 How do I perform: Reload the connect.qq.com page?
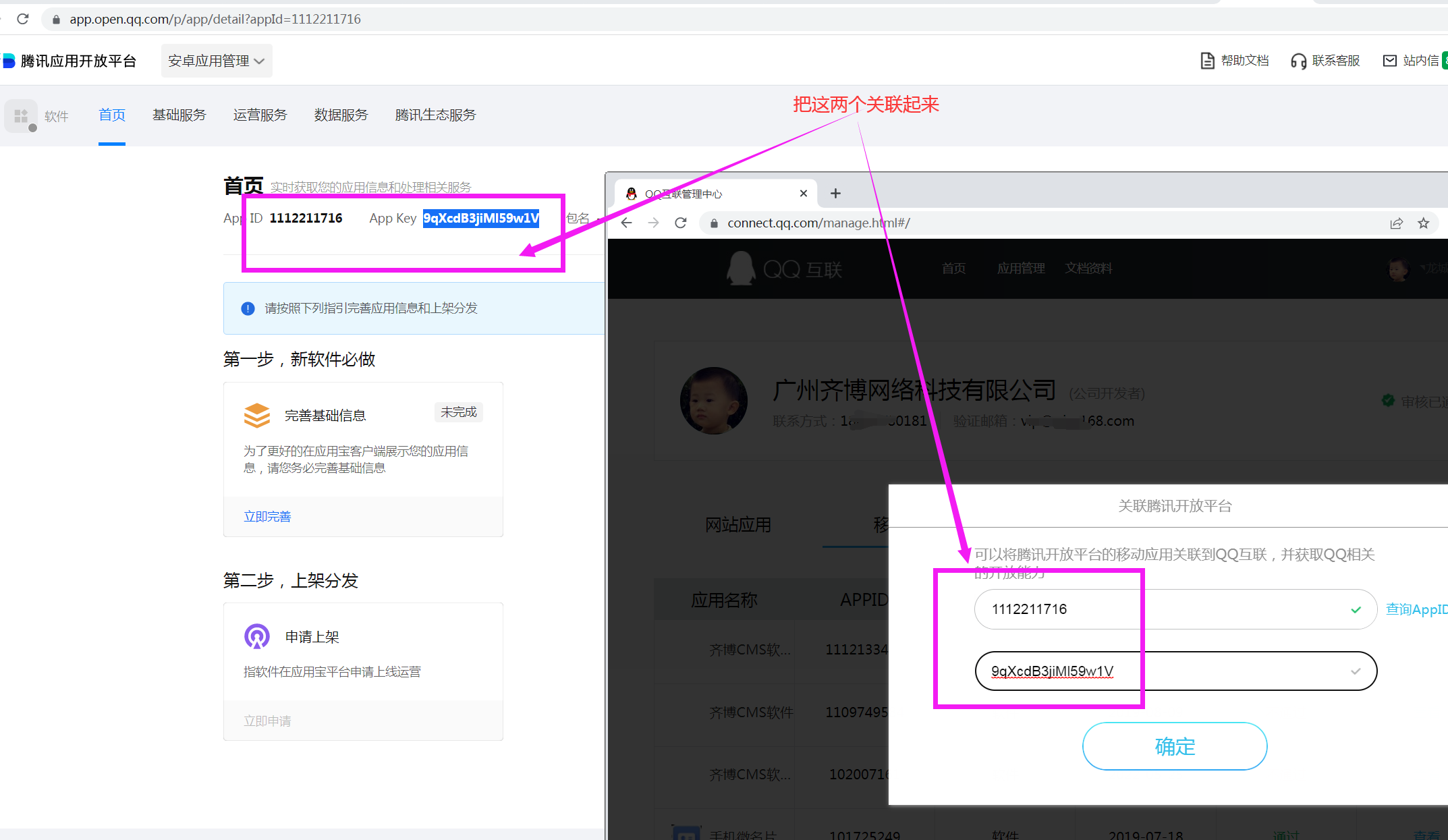(680, 223)
